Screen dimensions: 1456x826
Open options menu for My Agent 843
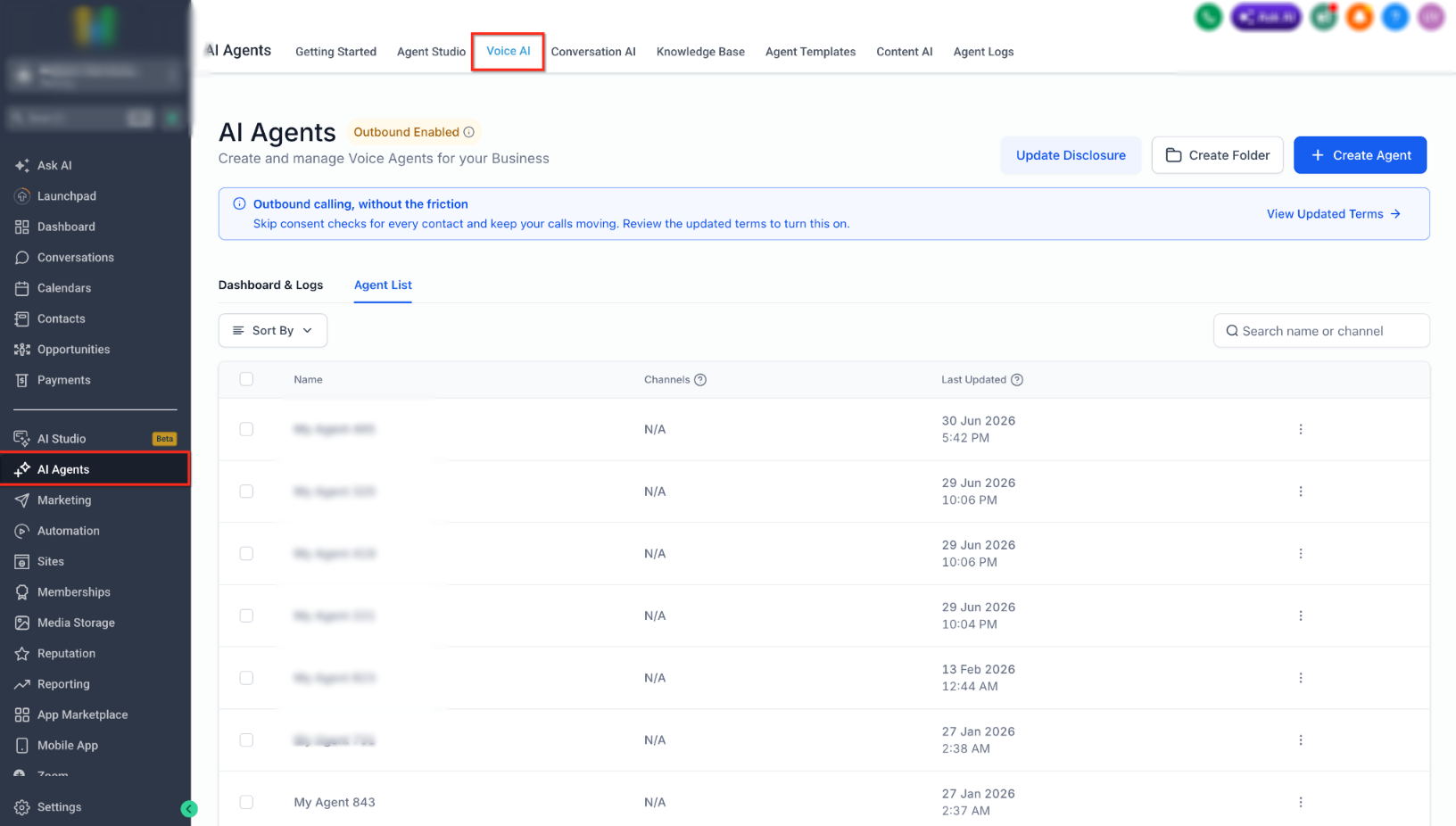tap(1301, 802)
